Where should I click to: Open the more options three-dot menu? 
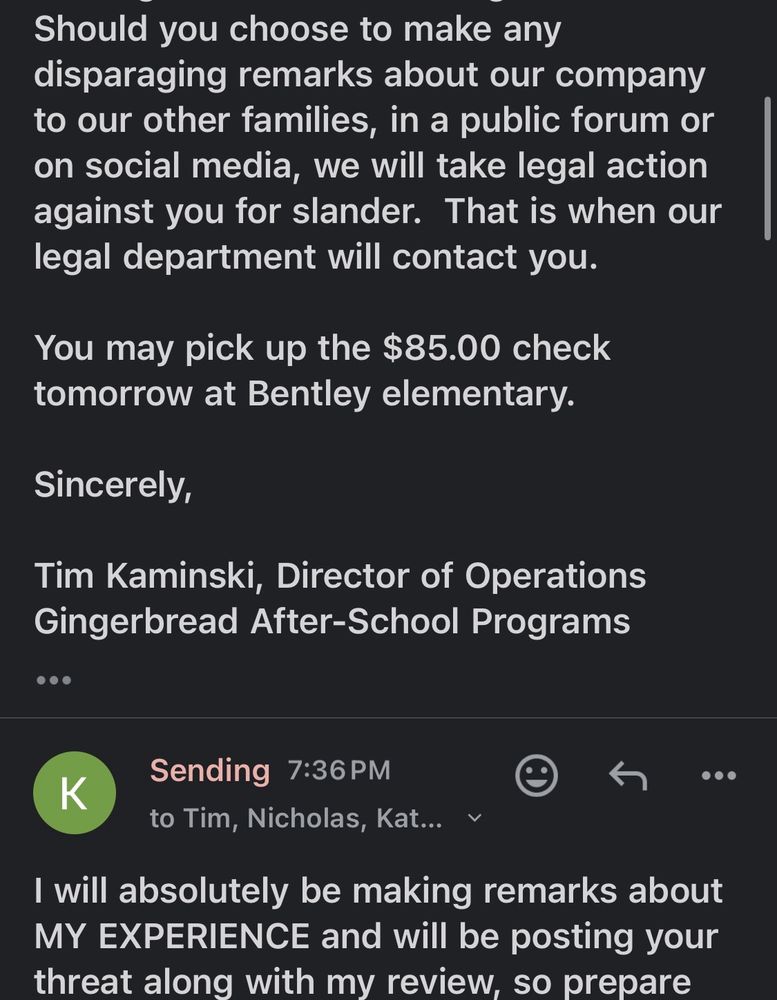click(718, 775)
